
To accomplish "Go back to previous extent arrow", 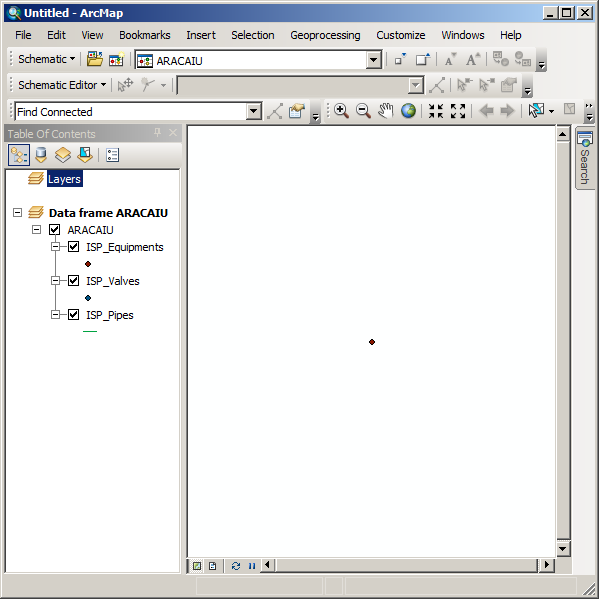I will pyautogui.click(x=486, y=111).
